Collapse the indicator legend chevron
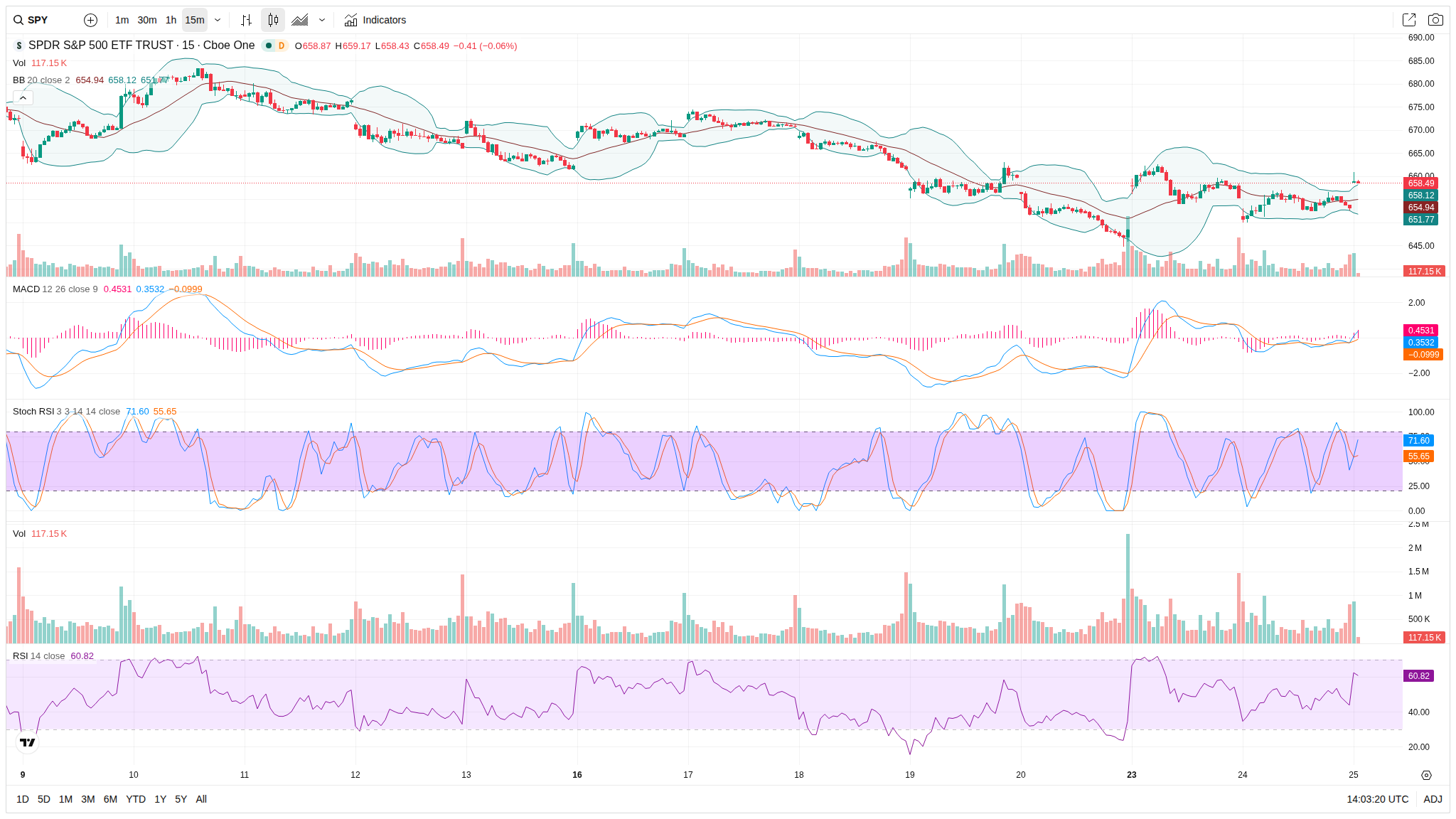The height and width of the screenshot is (819, 1456). (23, 97)
